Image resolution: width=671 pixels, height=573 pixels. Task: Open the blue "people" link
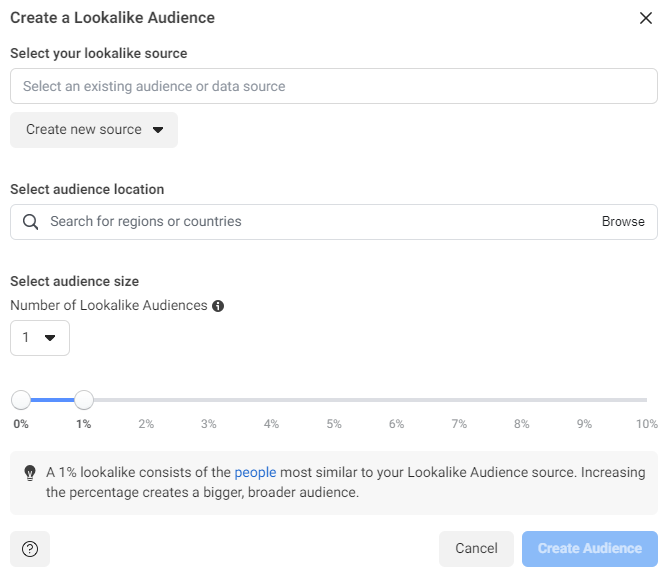click(x=255, y=472)
